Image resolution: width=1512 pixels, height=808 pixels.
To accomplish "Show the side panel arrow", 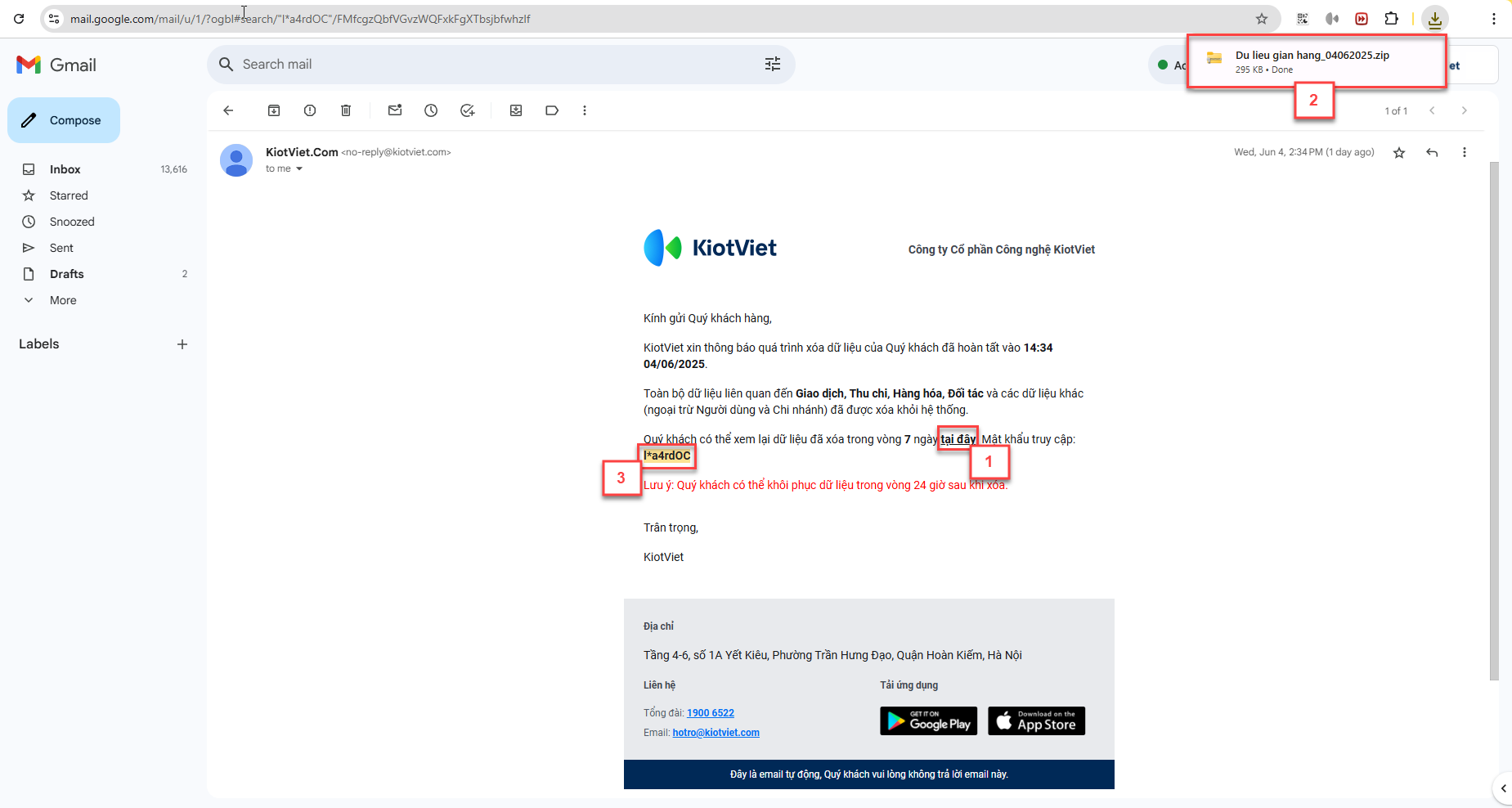I will point(1503,788).
